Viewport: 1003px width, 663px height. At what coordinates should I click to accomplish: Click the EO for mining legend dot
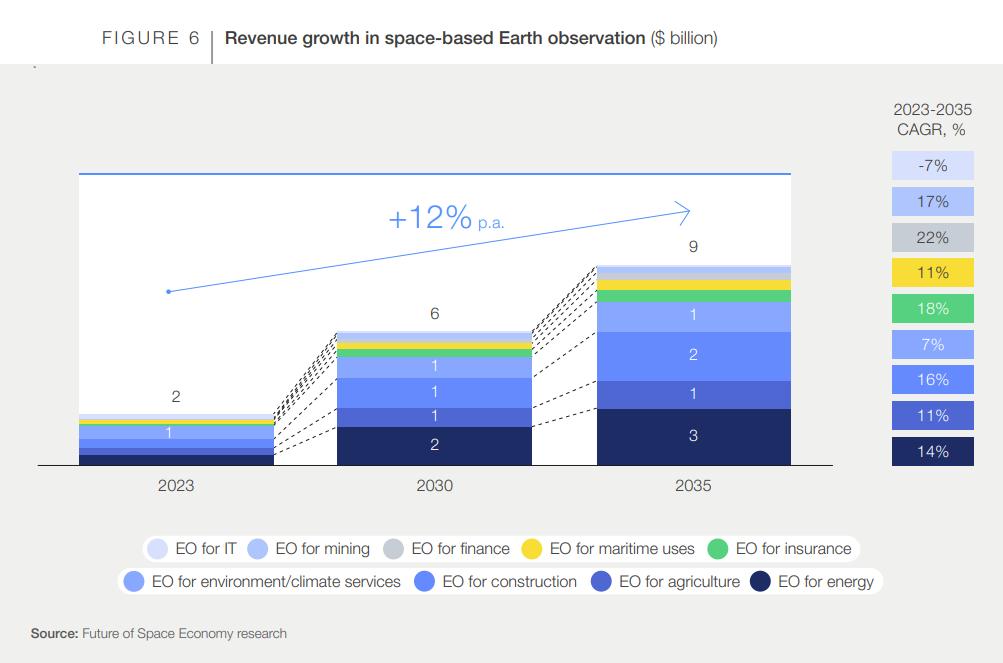click(x=257, y=549)
